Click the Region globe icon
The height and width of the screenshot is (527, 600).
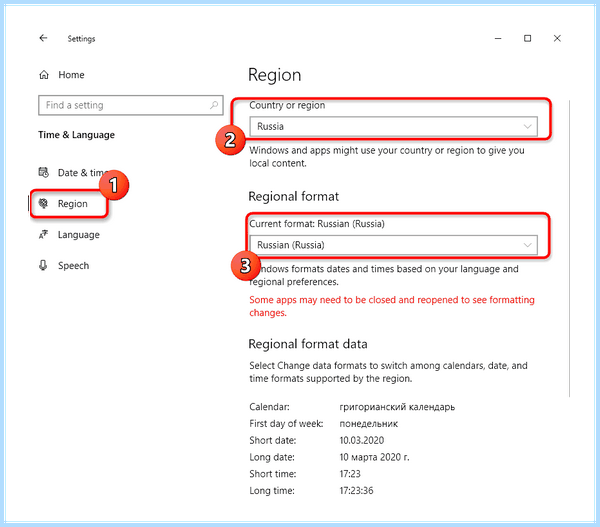coord(44,203)
